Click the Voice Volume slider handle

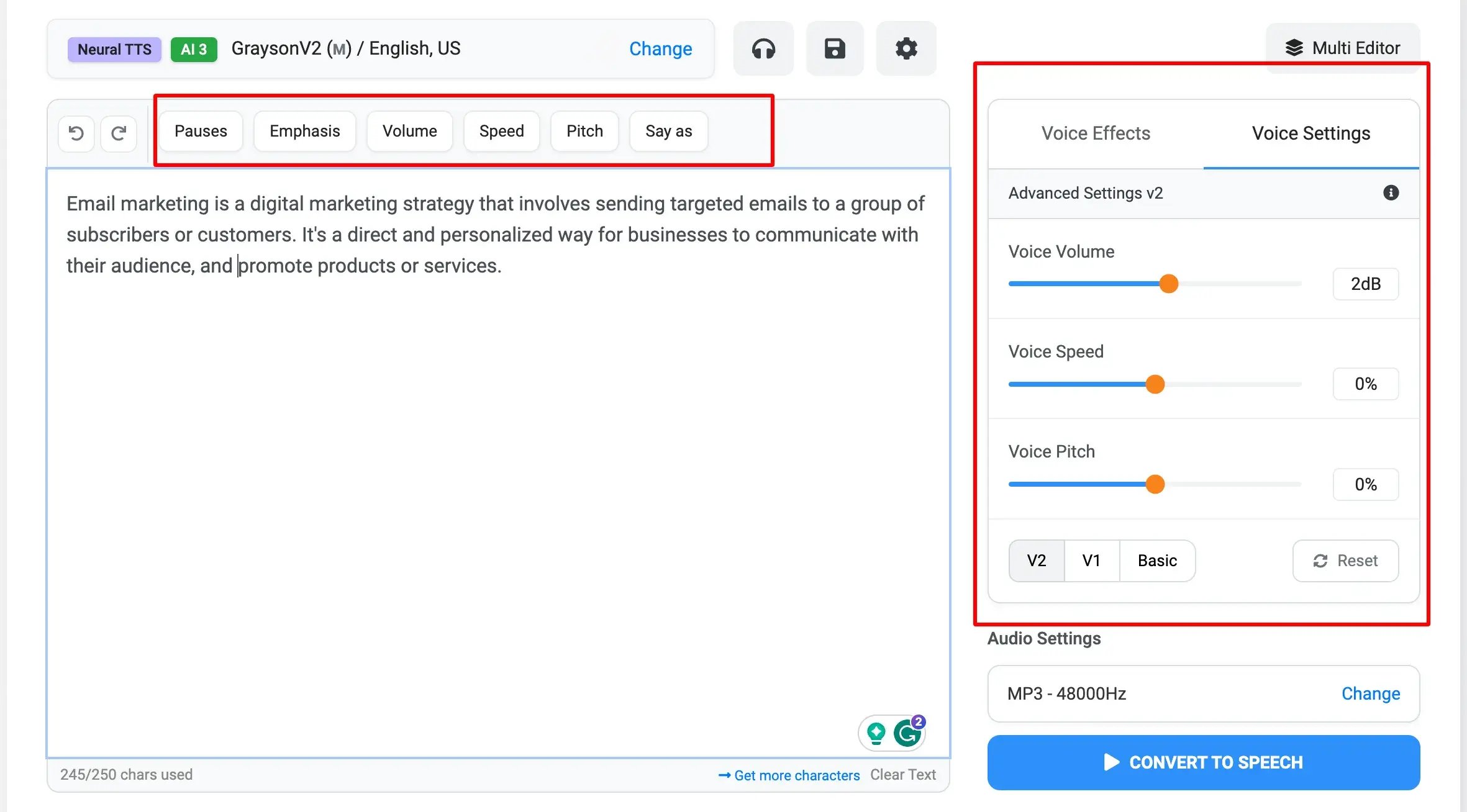[x=1168, y=284]
